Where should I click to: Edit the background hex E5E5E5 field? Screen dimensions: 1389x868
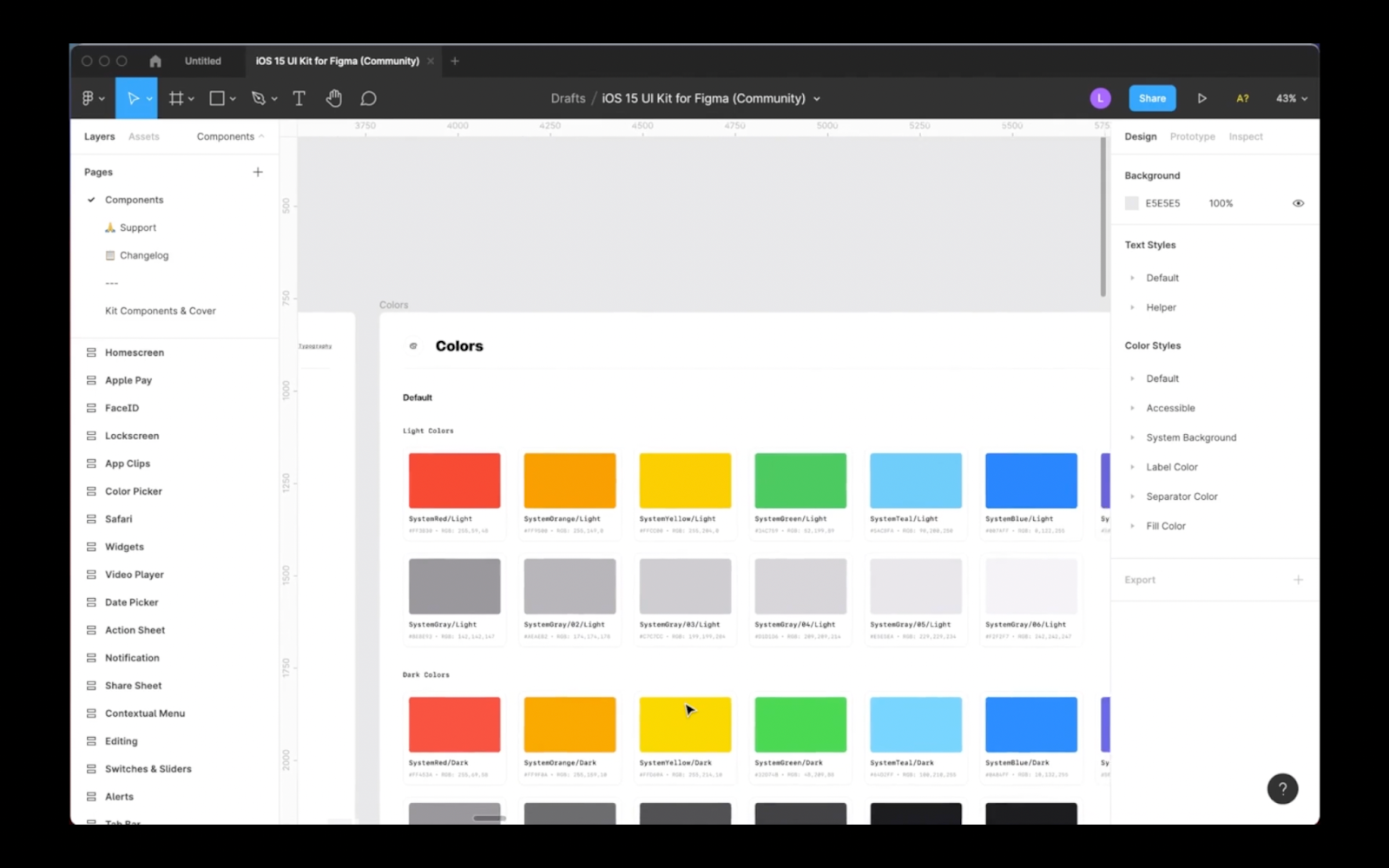1162,203
